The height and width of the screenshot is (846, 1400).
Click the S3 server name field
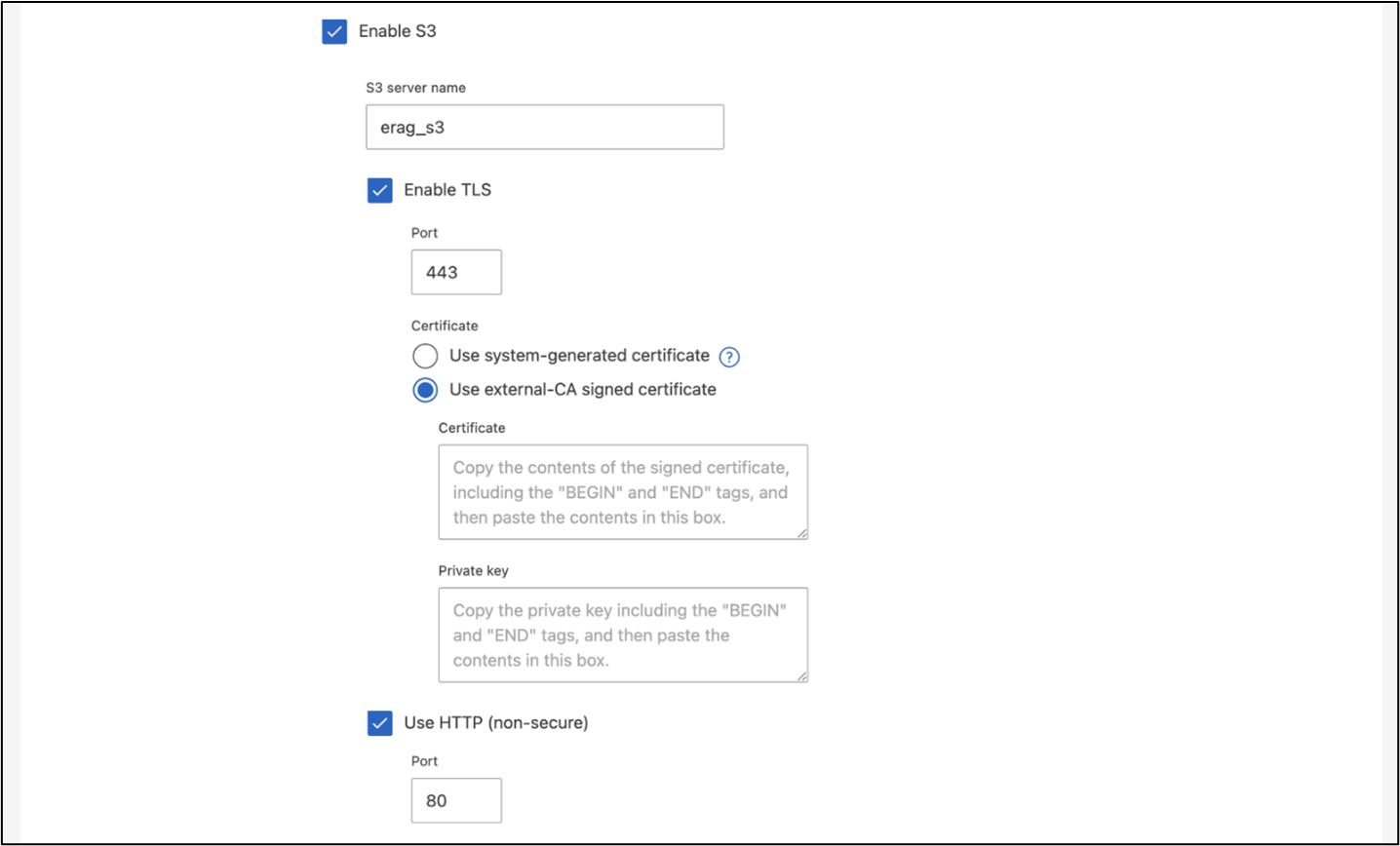(x=544, y=128)
